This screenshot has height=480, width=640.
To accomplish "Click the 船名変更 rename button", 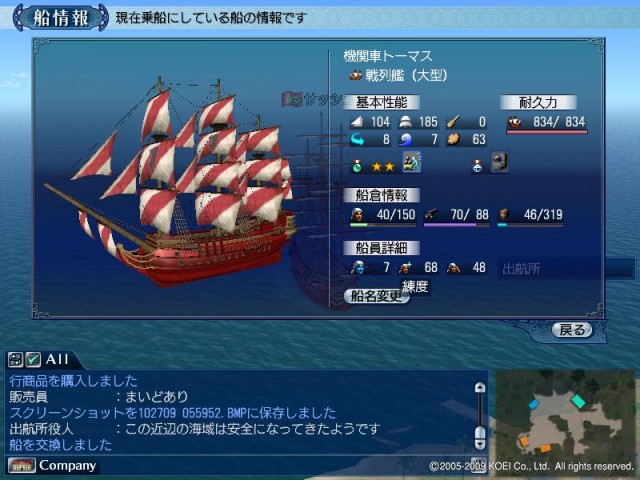I will 376,296.
